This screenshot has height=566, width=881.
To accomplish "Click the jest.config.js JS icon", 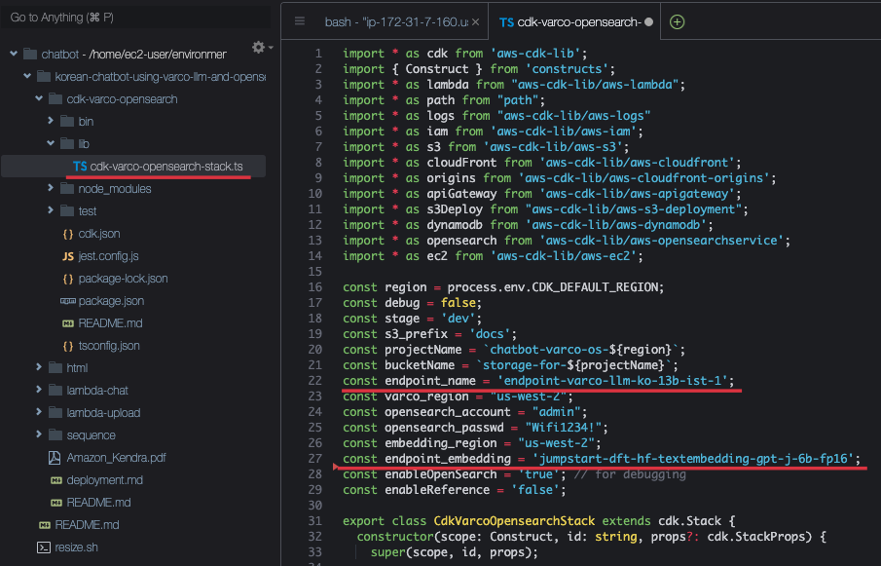I will 68,256.
